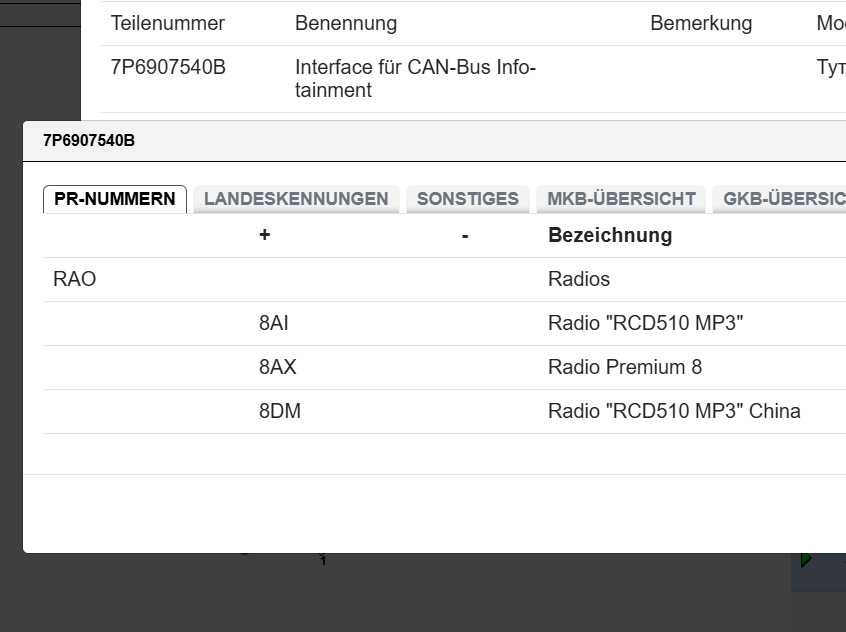The height and width of the screenshot is (632, 846).
Task: Click the Teilenummer column header
Action: pos(168,23)
